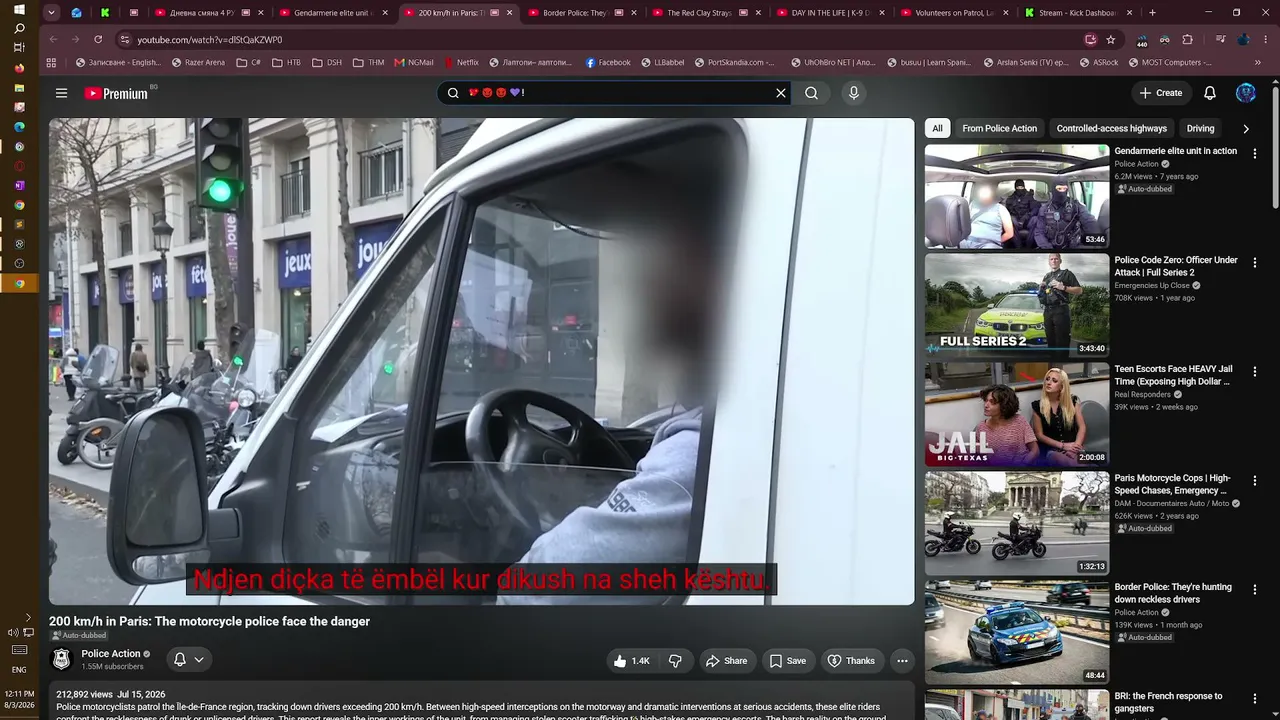1280x720 pixels.
Task: Open the install app icon in address bar
Action: [x=1091, y=39]
